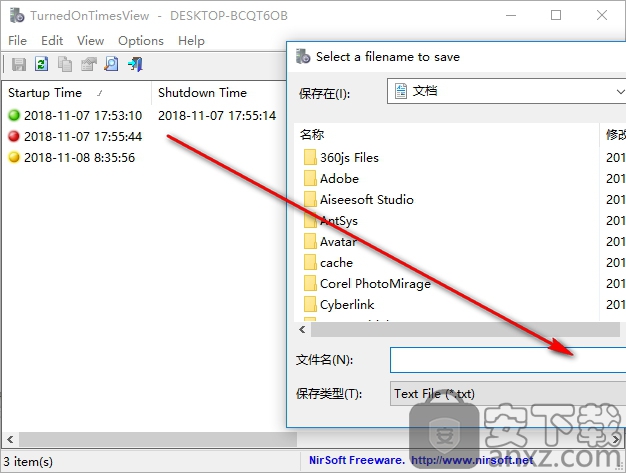Select the Cyberlink folder name

point(347,305)
